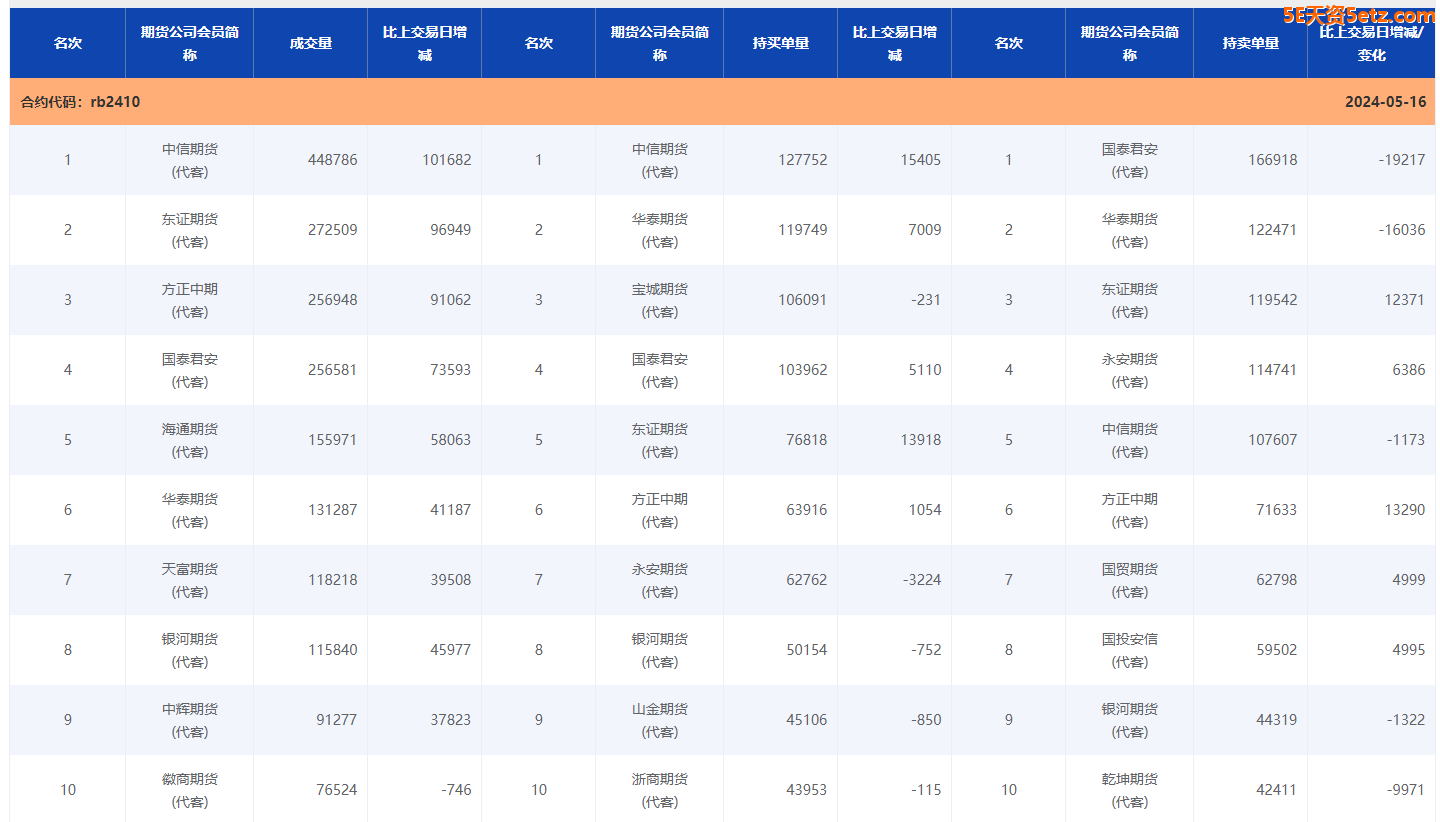Select short position value 122471
Image resolution: width=1440 pixels, height=822 pixels.
pyautogui.click(x=1272, y=230)
